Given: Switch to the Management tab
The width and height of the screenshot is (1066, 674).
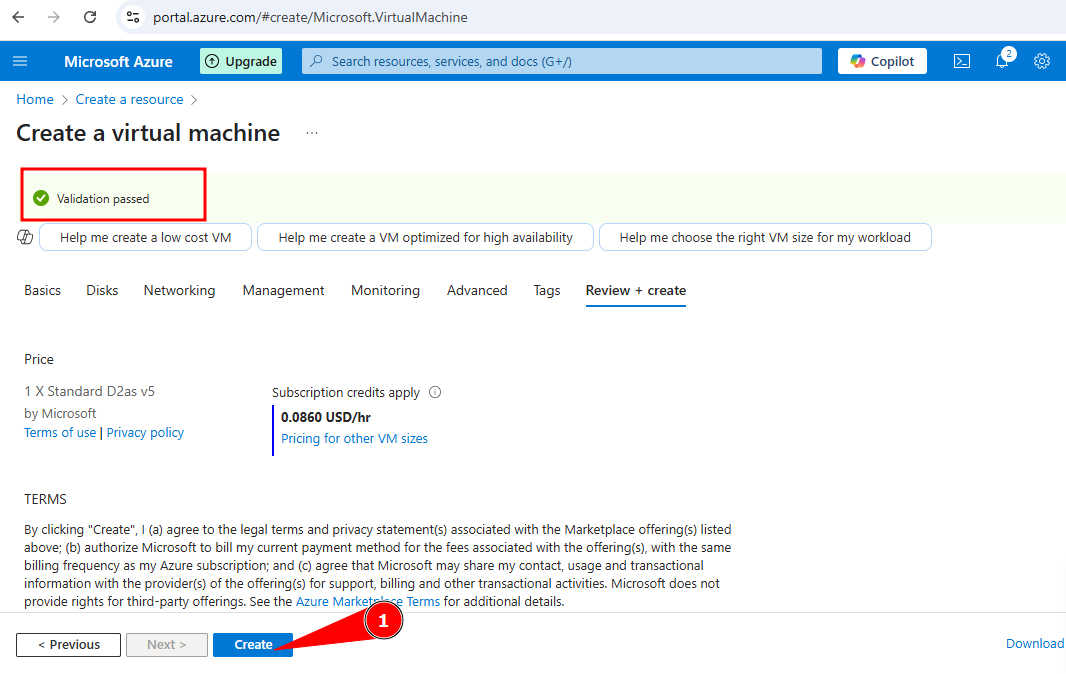Looking at the screenshot, I should [x=283, y=290].
